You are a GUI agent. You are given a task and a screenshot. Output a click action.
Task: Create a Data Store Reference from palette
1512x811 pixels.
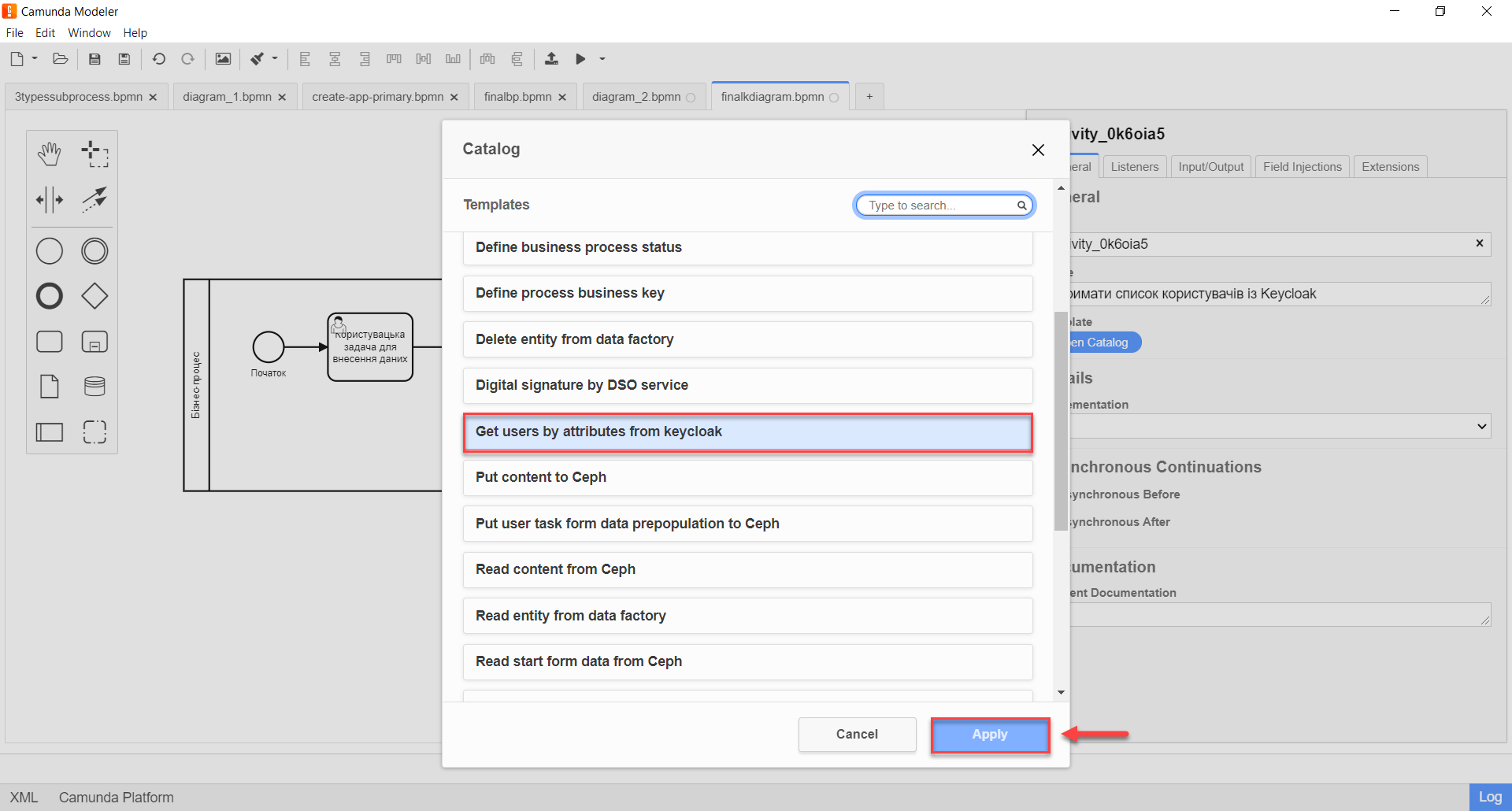pyautogui.click(x=94, y=387)
